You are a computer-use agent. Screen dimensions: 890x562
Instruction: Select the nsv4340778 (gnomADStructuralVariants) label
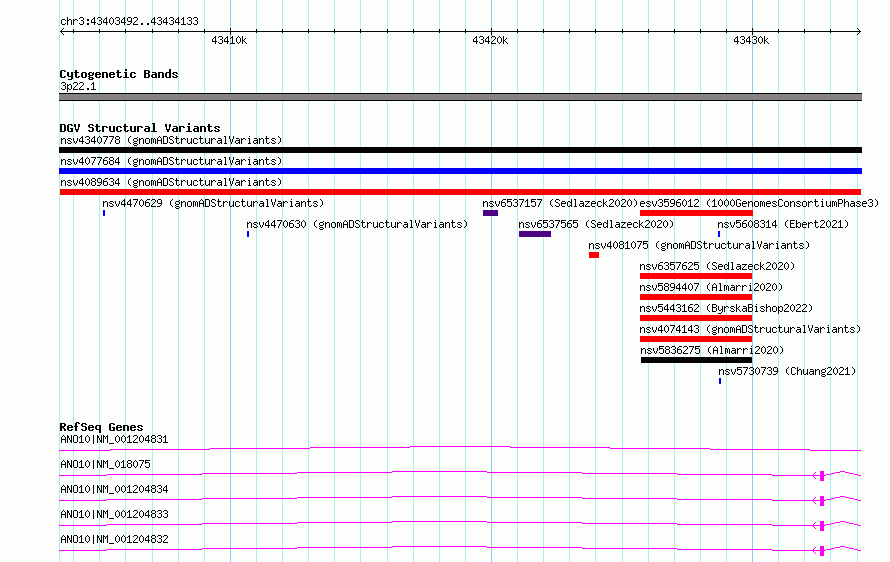[171, 140]
